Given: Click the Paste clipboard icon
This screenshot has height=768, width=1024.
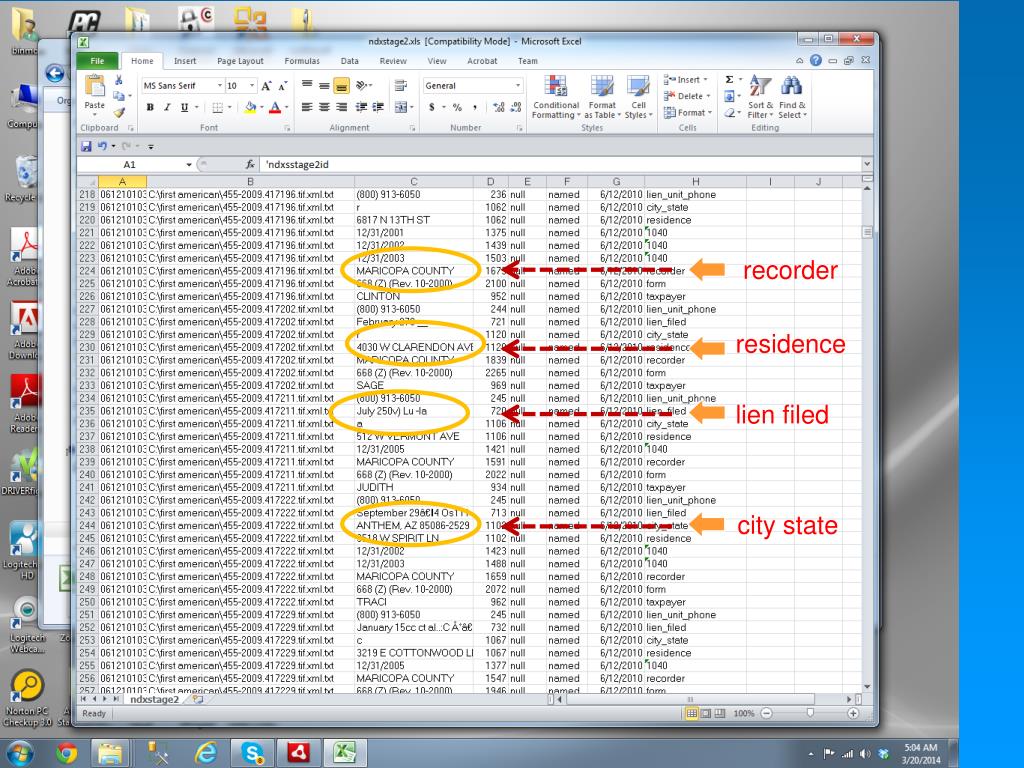Looking at the screenshot, I should click(95, 86).
